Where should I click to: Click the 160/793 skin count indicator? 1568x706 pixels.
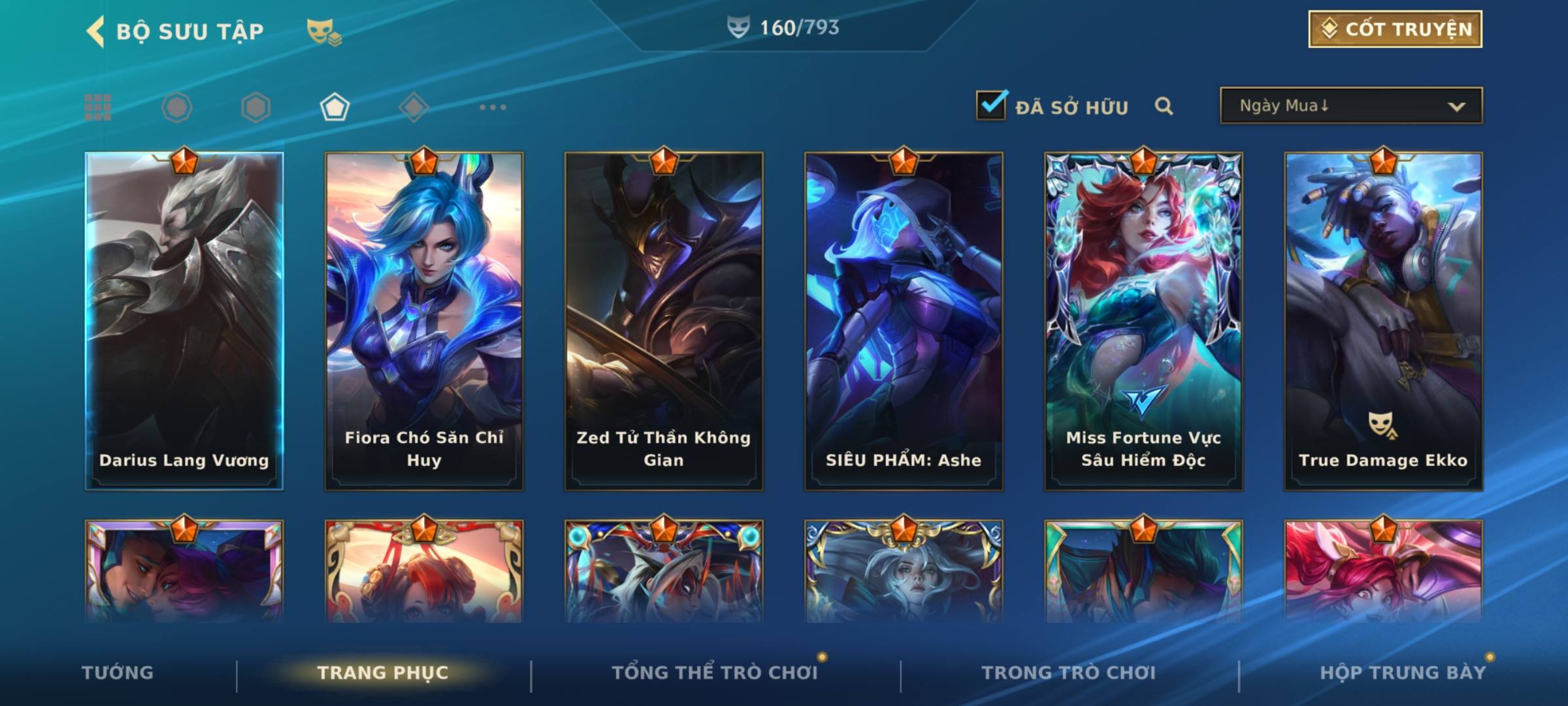(783, 27)
